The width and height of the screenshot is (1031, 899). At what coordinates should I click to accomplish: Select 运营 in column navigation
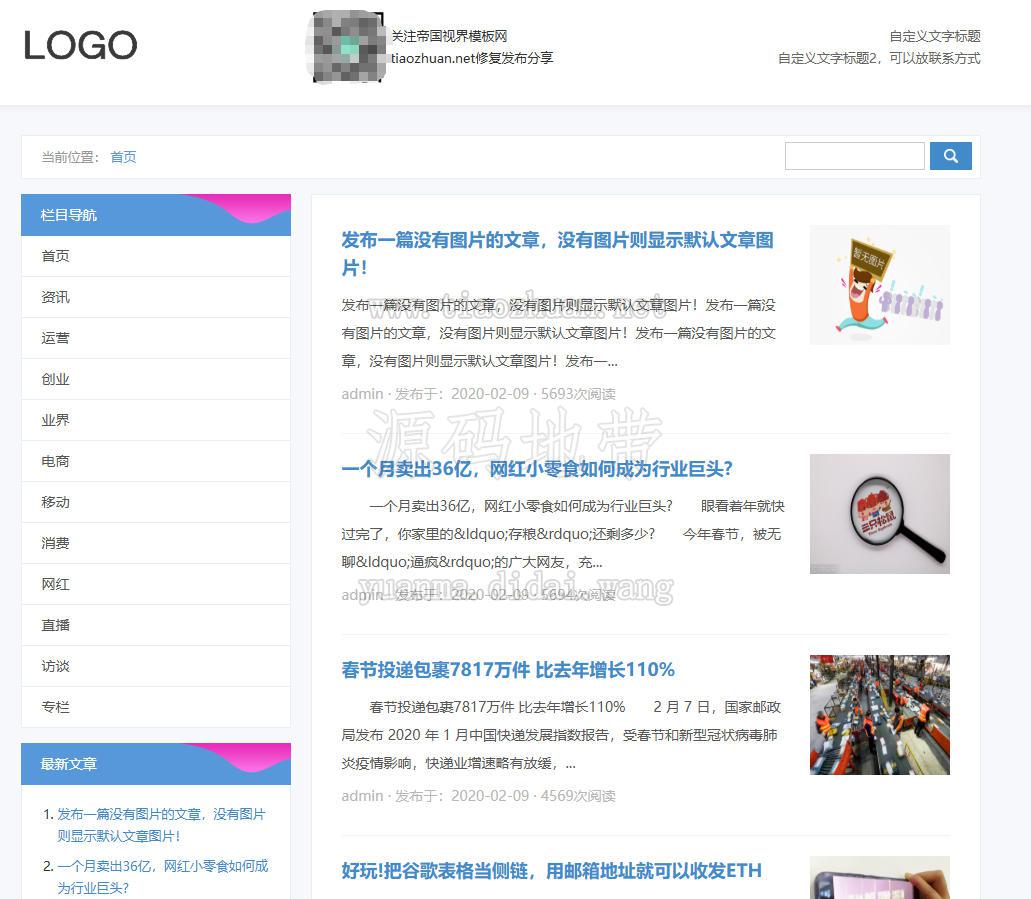point(156,338)
